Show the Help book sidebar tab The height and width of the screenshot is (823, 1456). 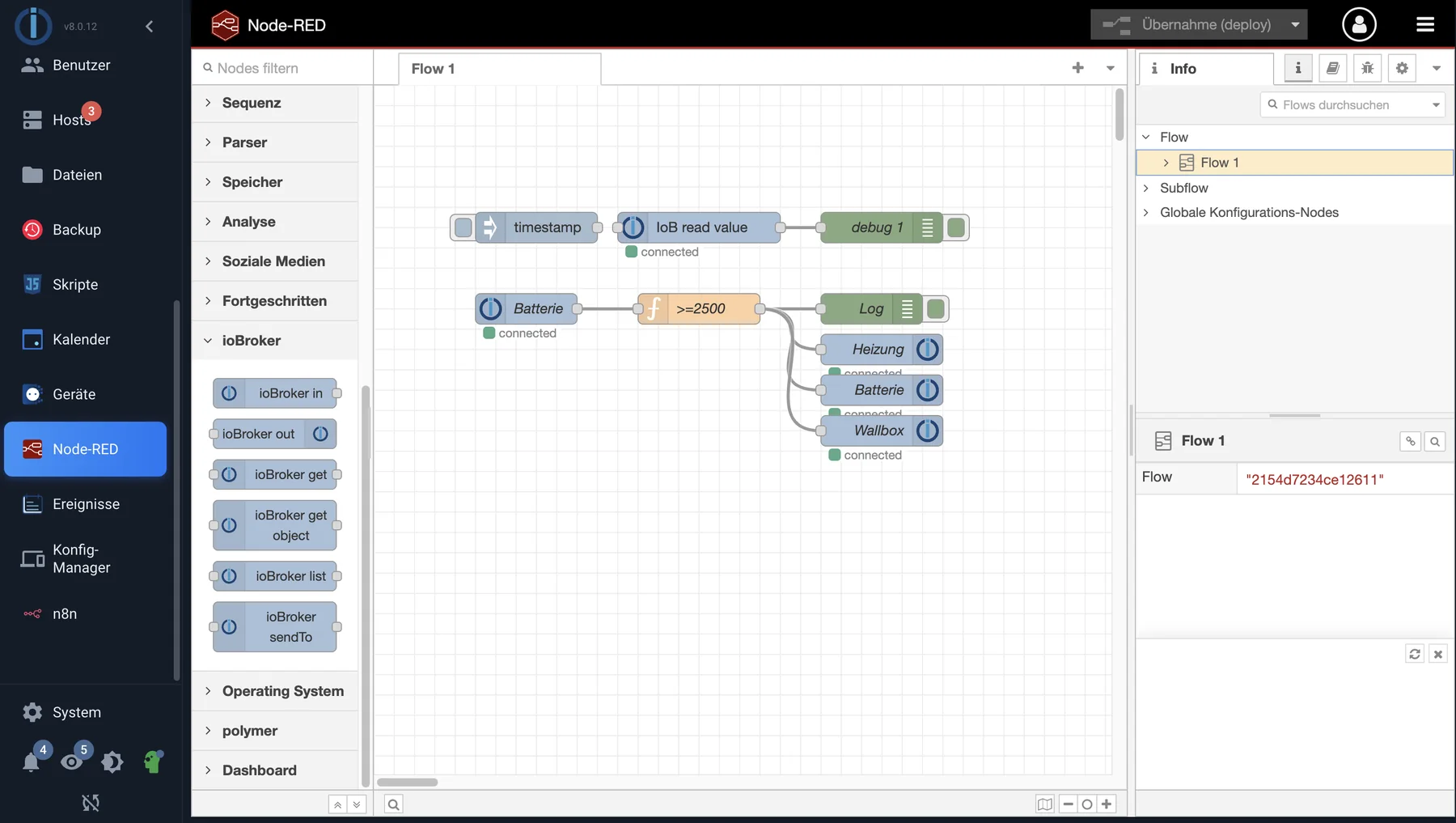click(x=1333, y=69)
